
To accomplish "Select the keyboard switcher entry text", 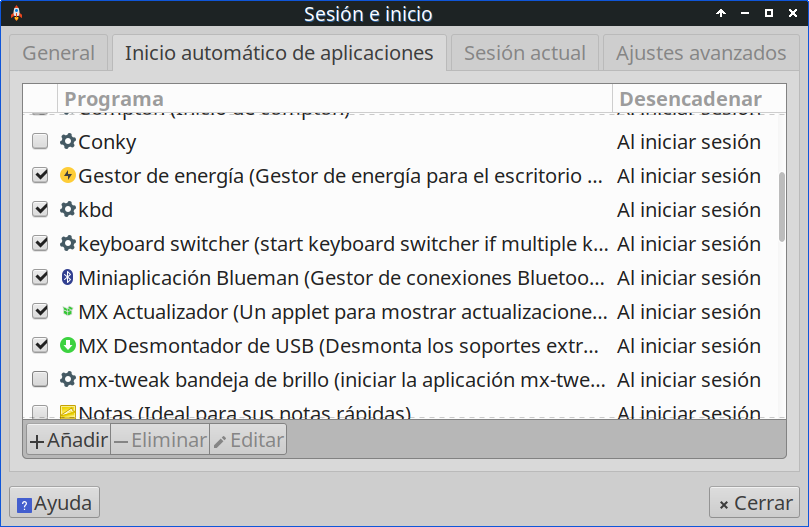I will [x=343, y=244].
